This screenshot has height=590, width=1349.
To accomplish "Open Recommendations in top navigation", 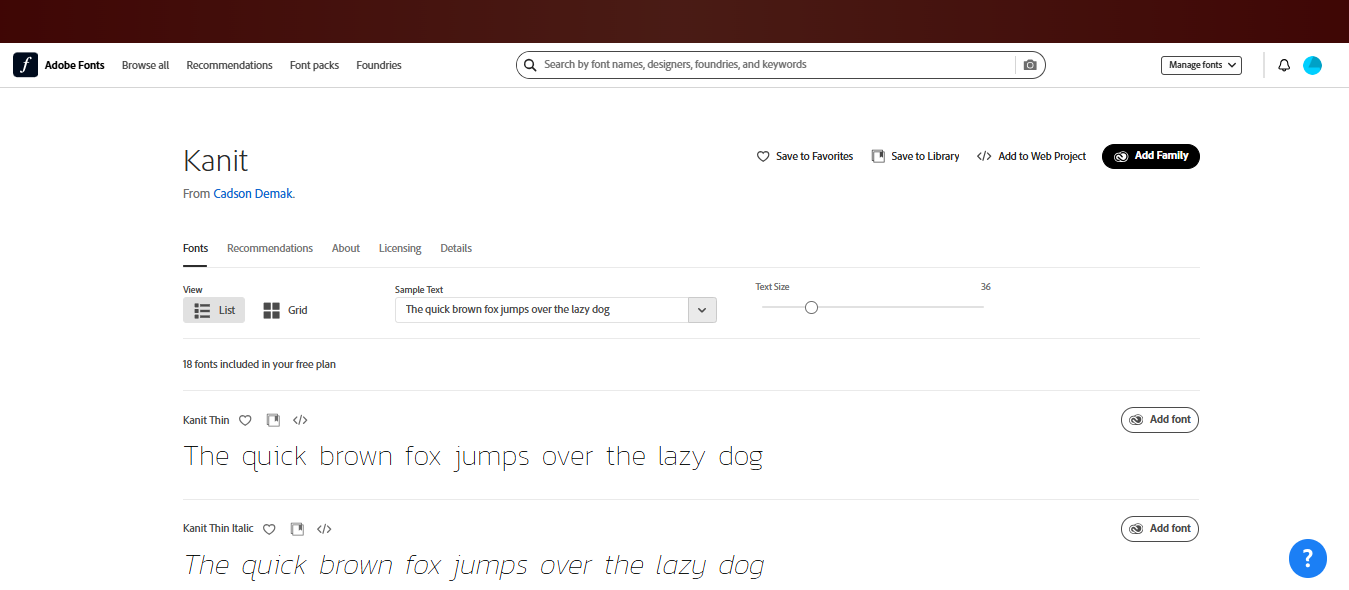I will [229, 65].
